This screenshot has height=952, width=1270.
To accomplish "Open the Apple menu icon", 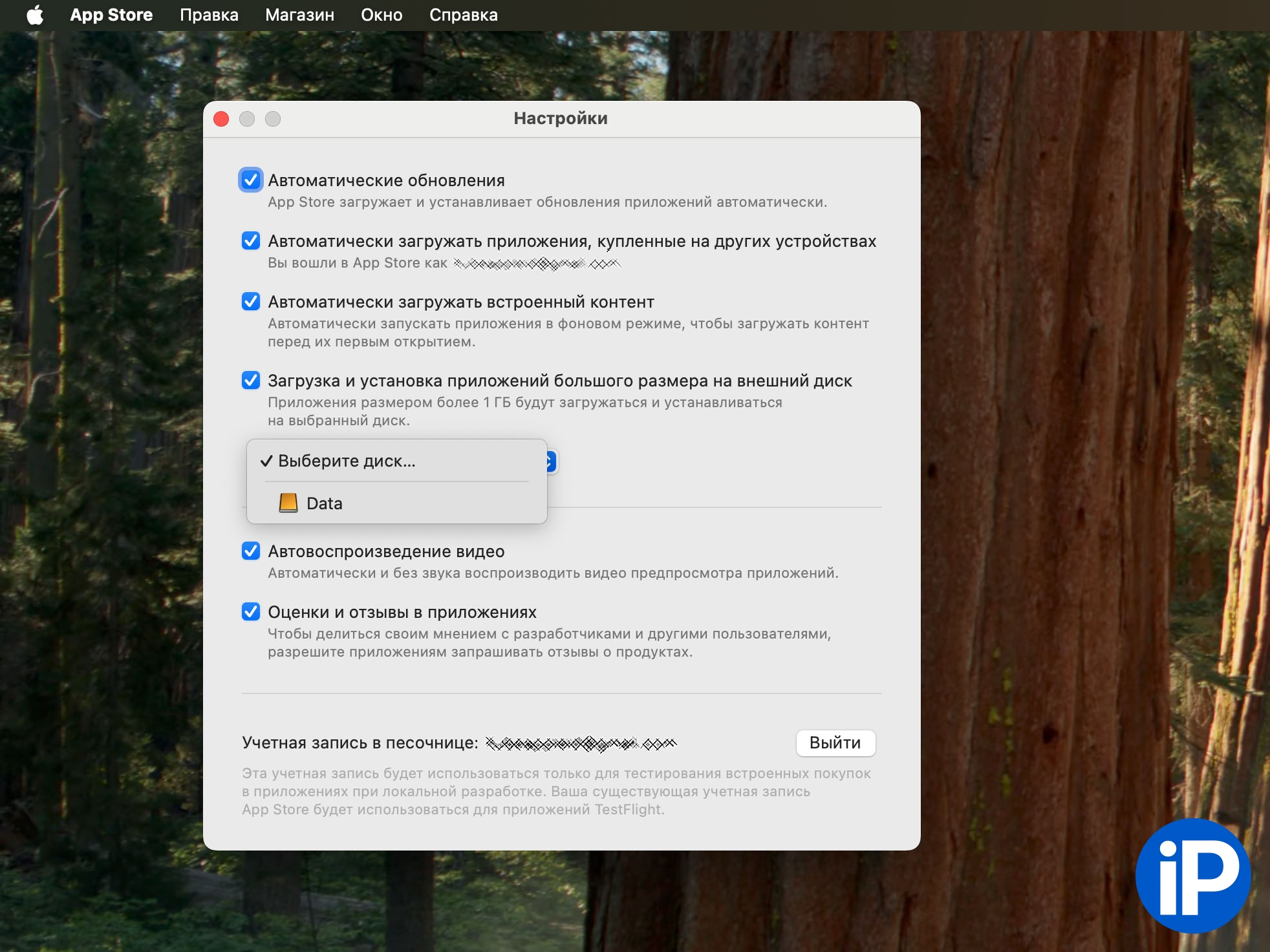I will (35, 15).
